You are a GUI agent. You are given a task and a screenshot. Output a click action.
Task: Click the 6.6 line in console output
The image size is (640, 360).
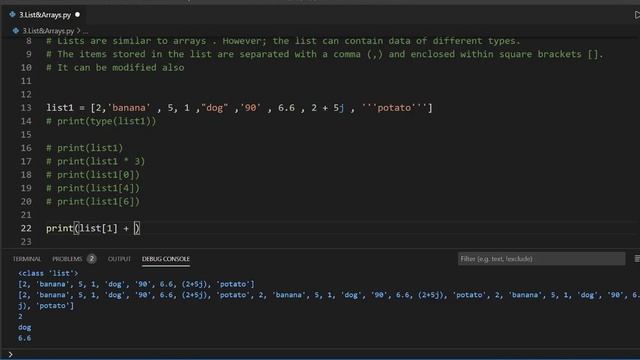tap(24, 338)
